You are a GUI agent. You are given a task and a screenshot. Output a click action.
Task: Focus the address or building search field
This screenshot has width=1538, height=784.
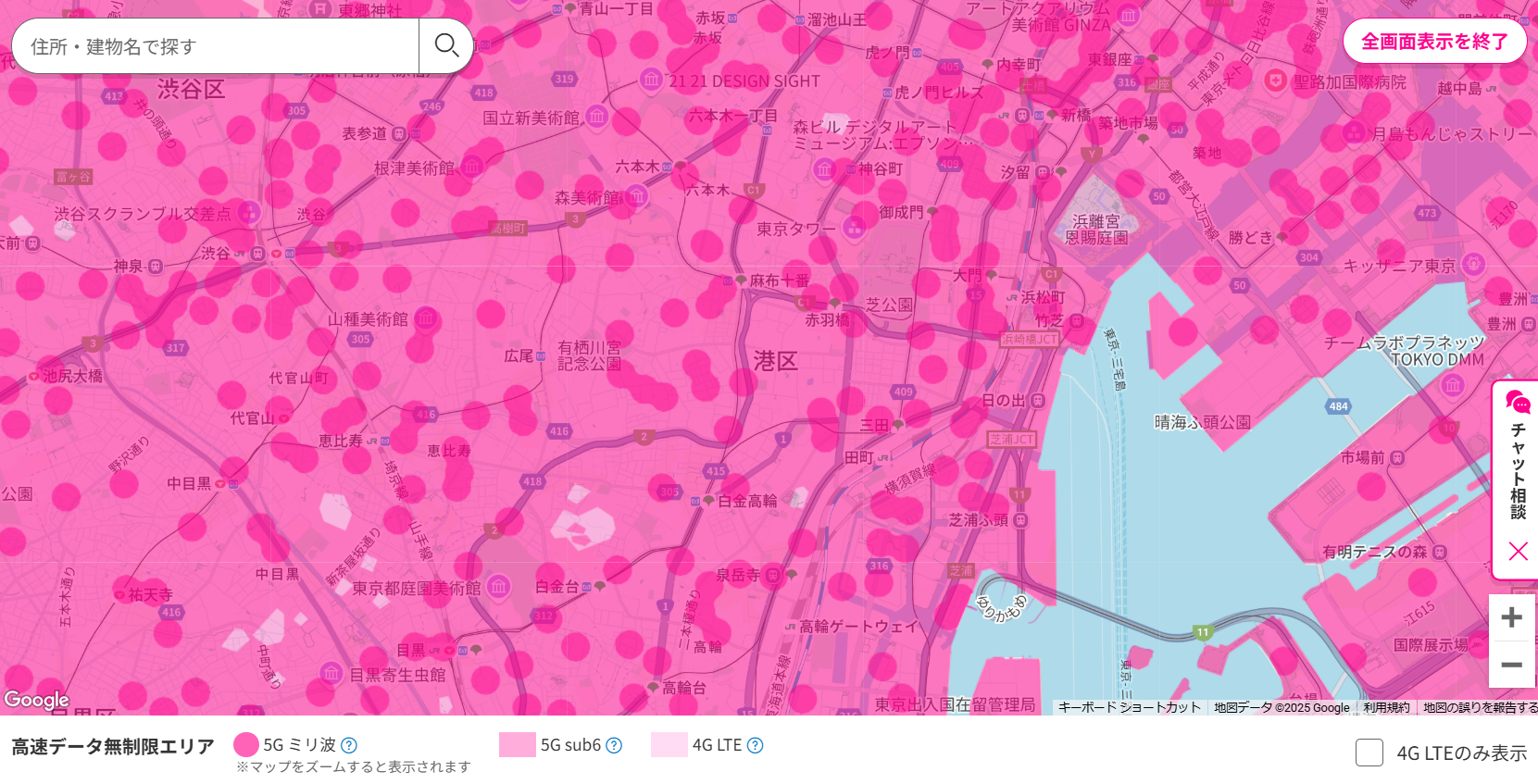click(x=215, y=46)
